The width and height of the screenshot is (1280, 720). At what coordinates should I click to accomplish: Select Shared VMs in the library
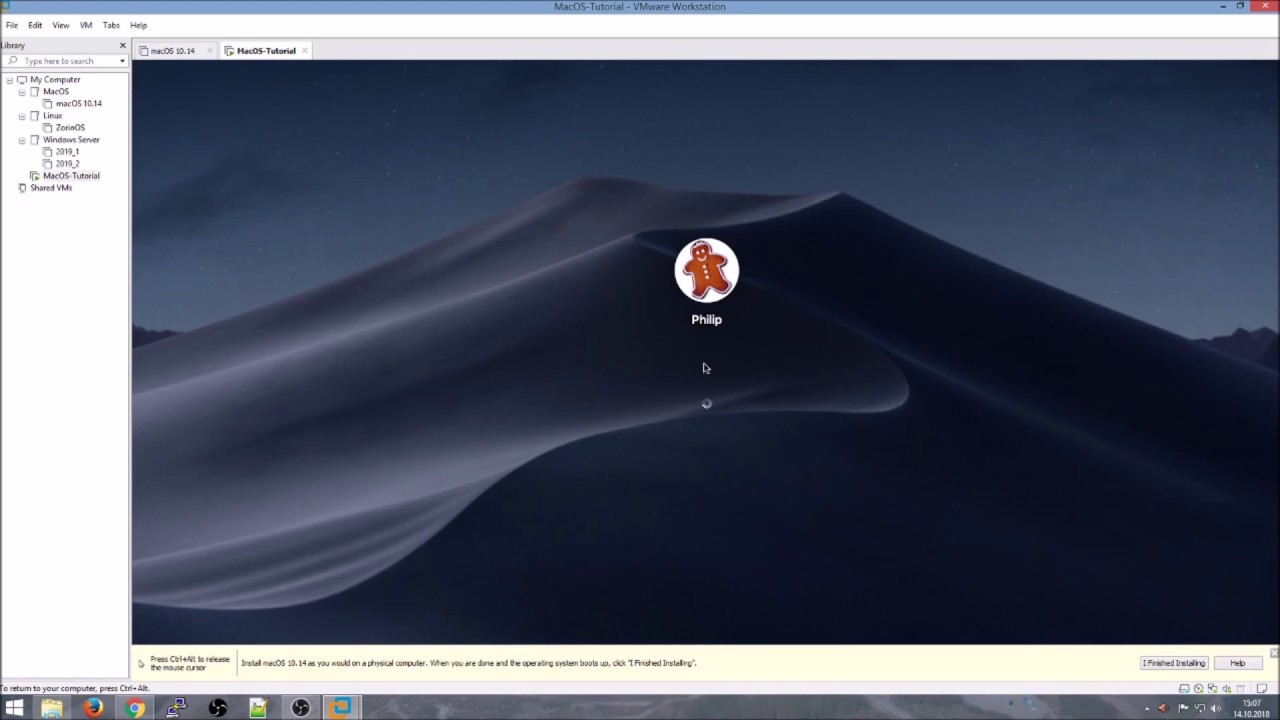pos(51,188)
